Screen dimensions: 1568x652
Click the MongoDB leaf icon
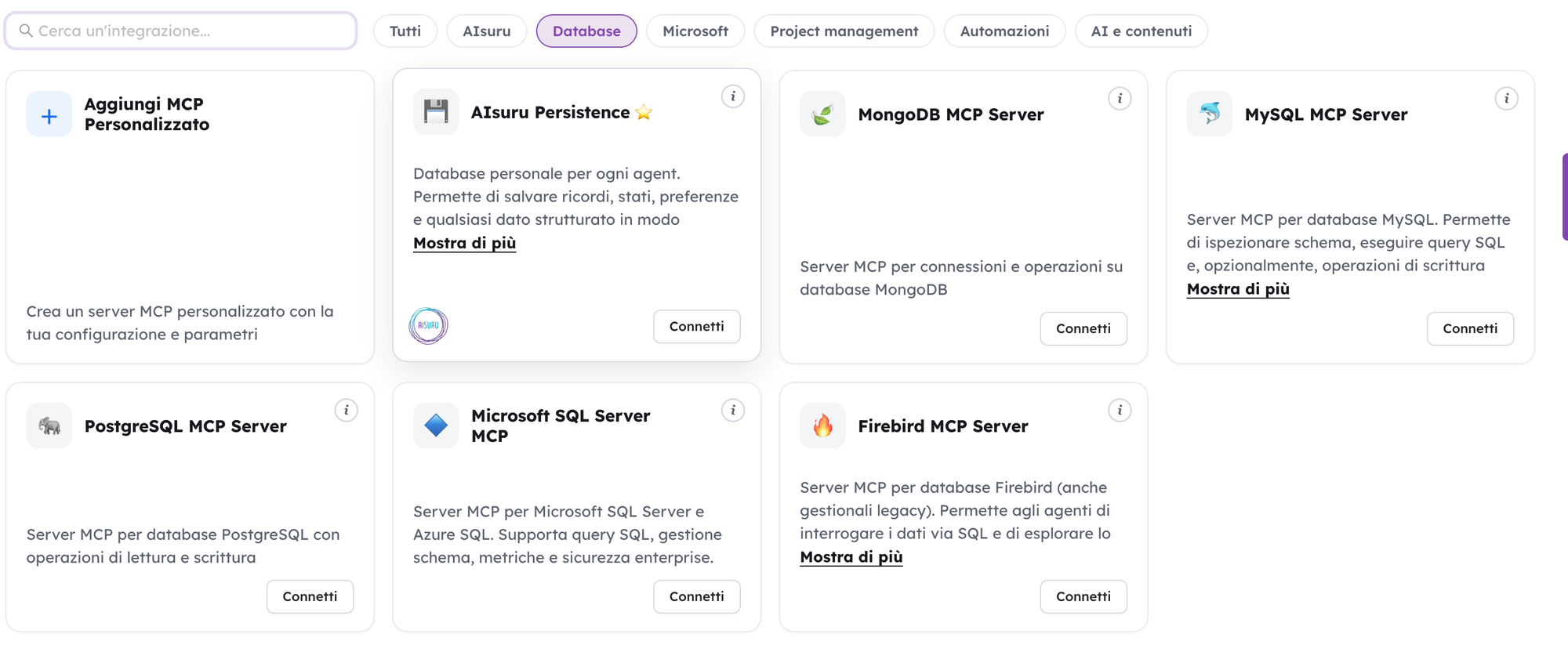click(x=822, y=114)
